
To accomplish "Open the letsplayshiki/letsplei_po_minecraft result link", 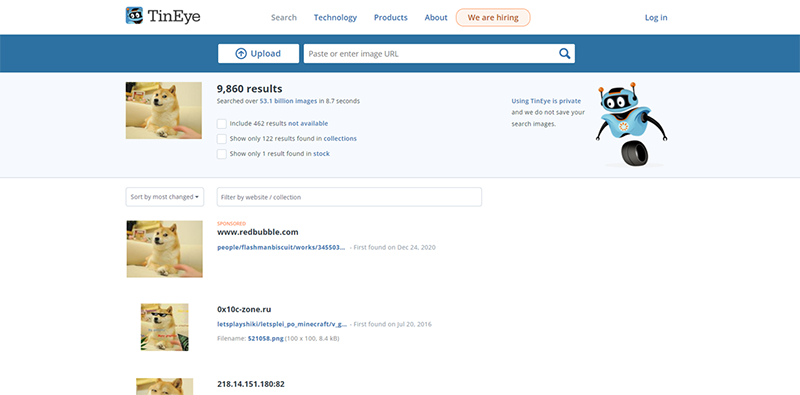I will pos(282,324).
